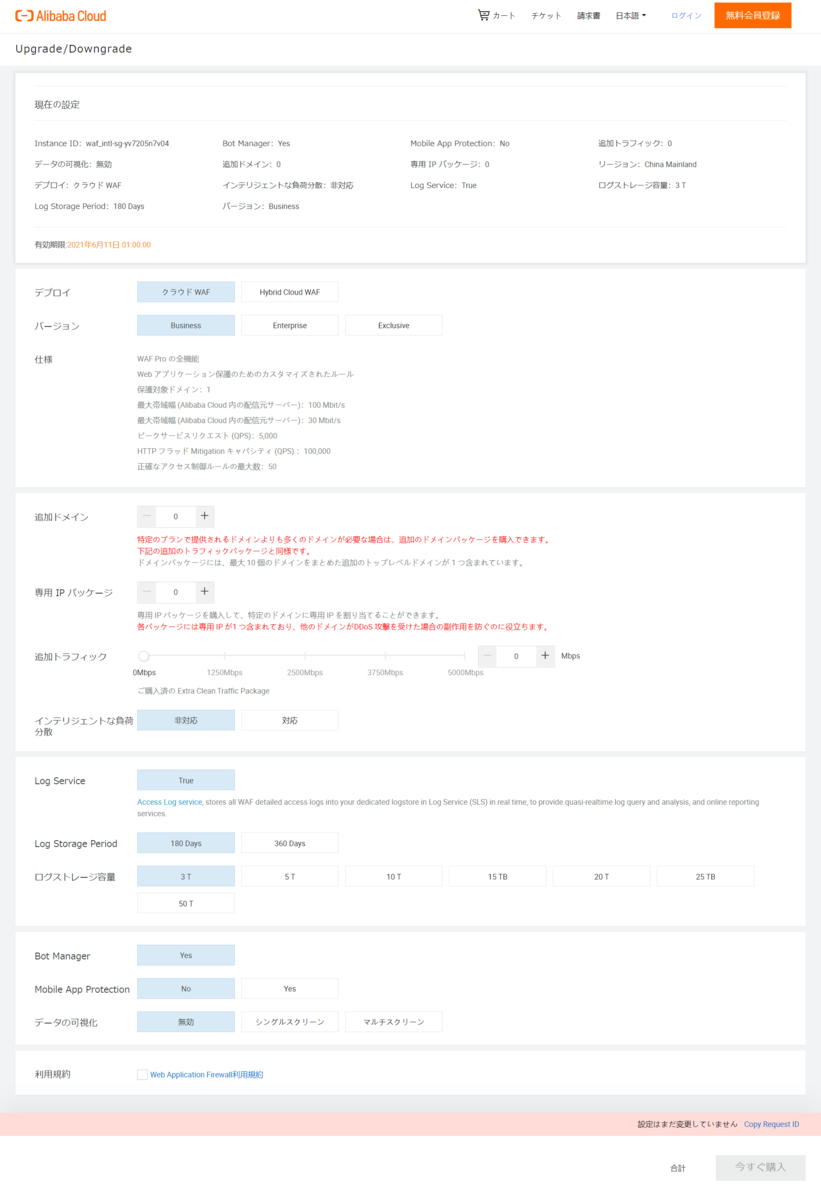Image resolution: width=821 pixels, height=1200 pixels.
Task: Open the チケット menu
Action: [x=546, y=15]
